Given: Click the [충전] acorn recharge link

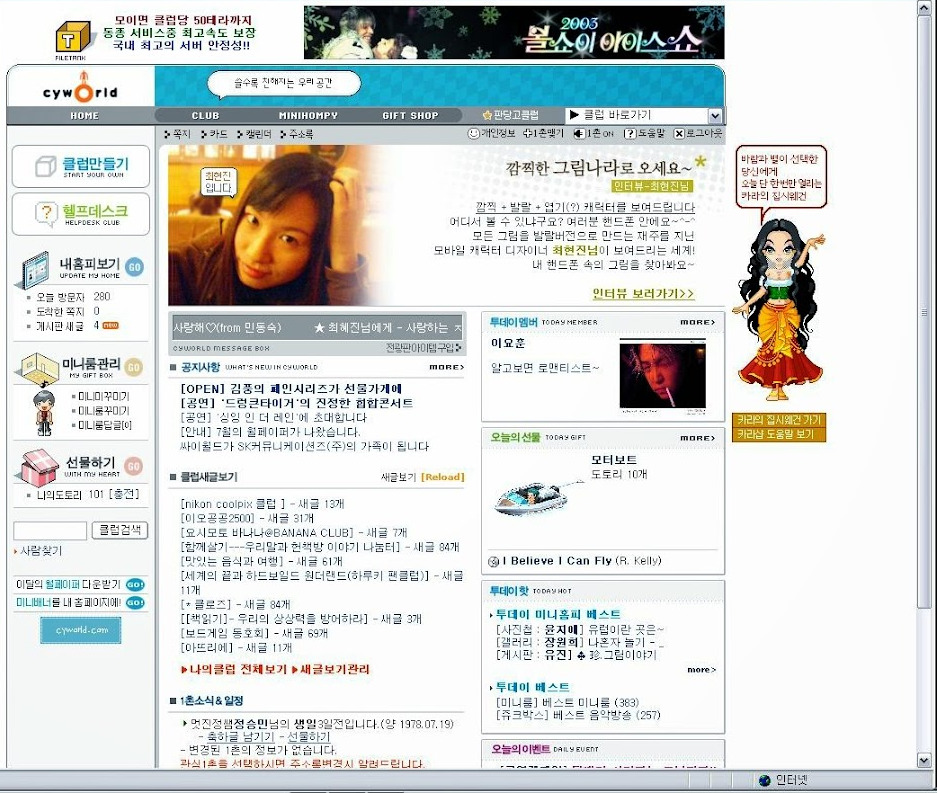Looking at the screenshot, I should click(124, 494).
